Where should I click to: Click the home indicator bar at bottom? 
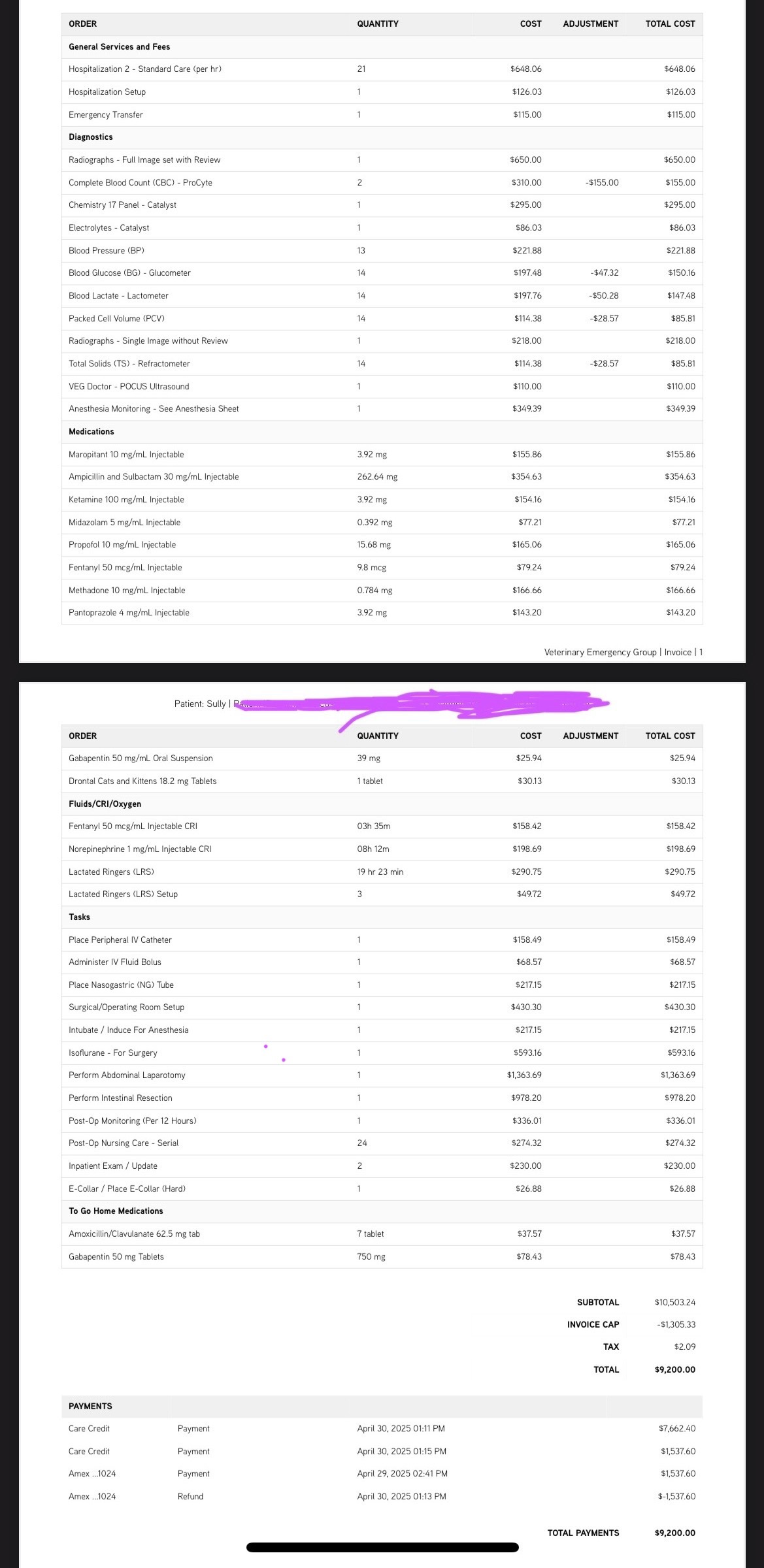click(382, 1547)
